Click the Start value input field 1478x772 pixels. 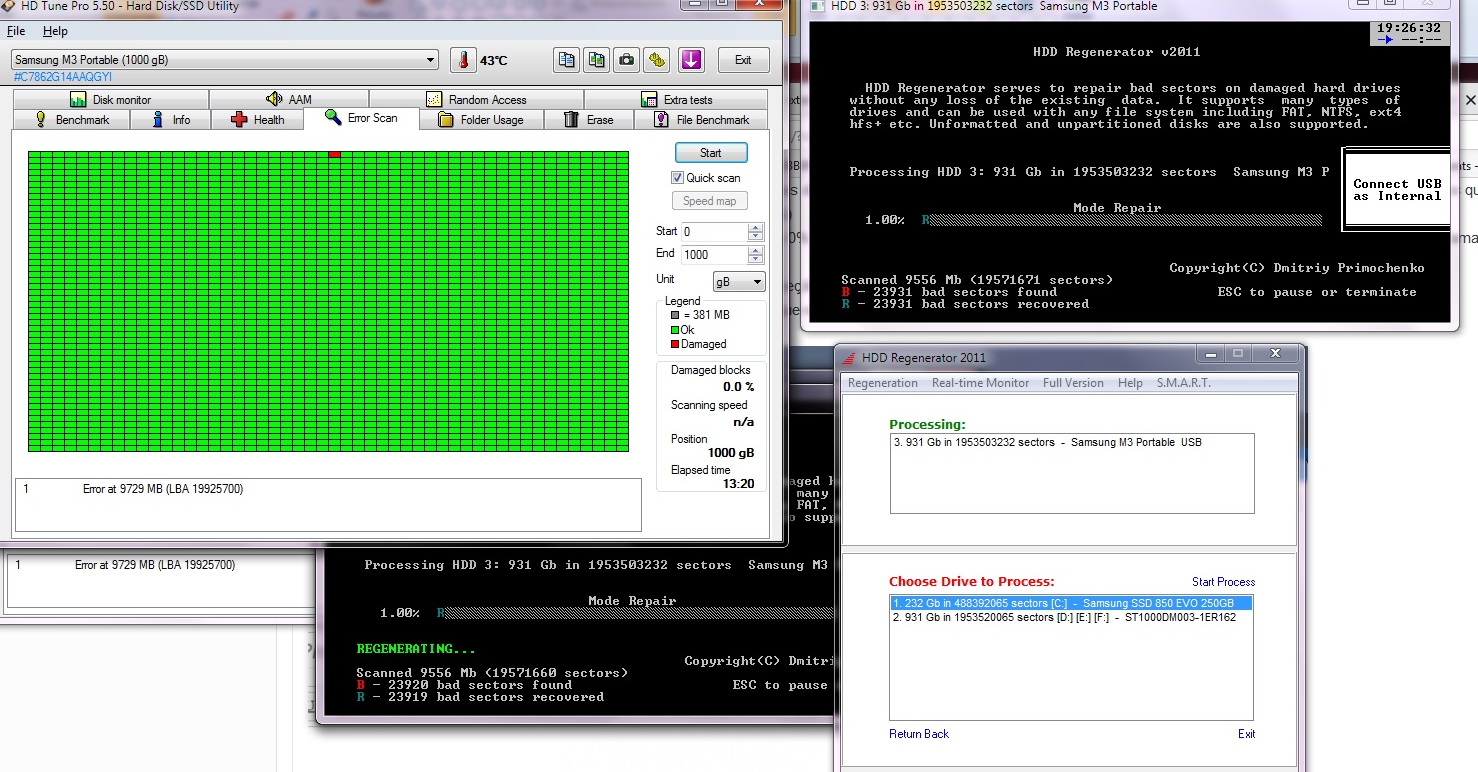coord(715,232)
